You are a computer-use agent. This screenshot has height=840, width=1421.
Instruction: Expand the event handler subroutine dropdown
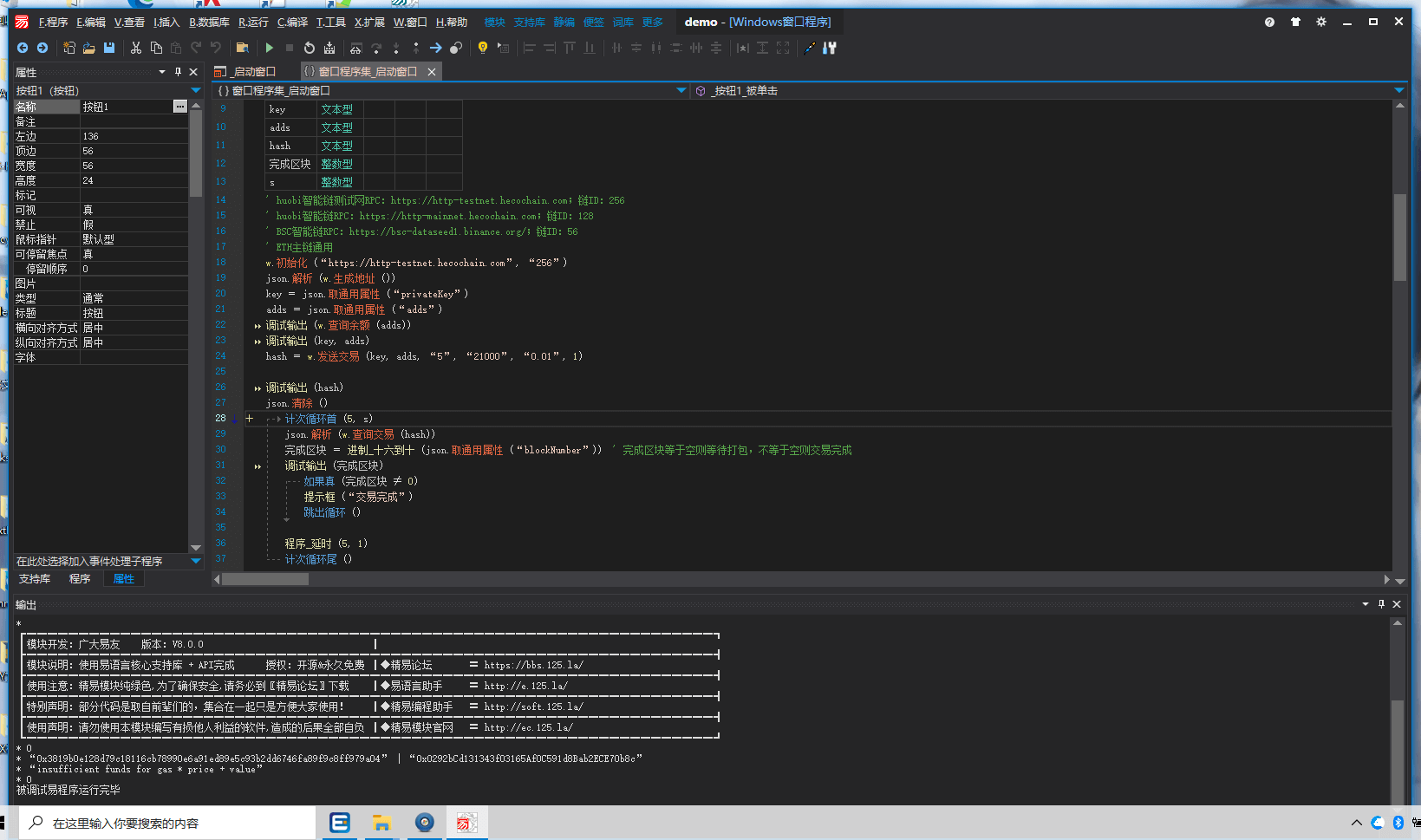195,561
